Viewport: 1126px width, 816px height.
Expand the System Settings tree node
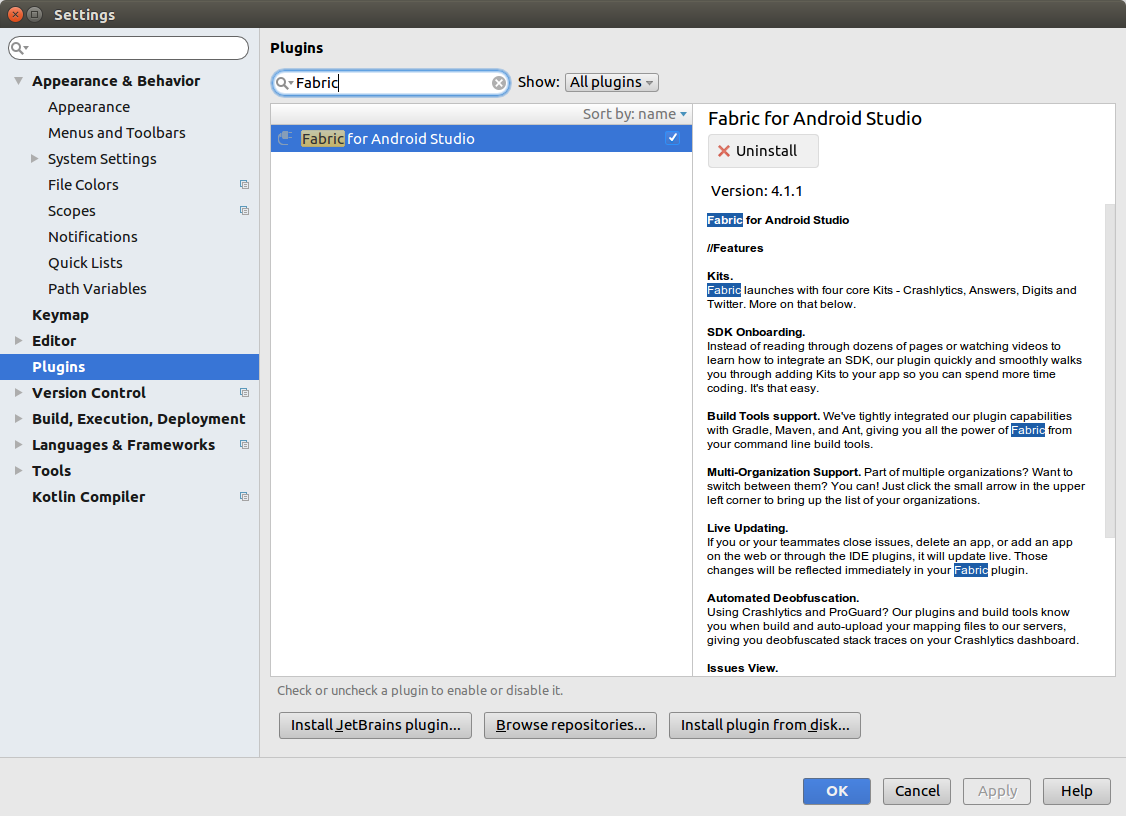[35, 159]
